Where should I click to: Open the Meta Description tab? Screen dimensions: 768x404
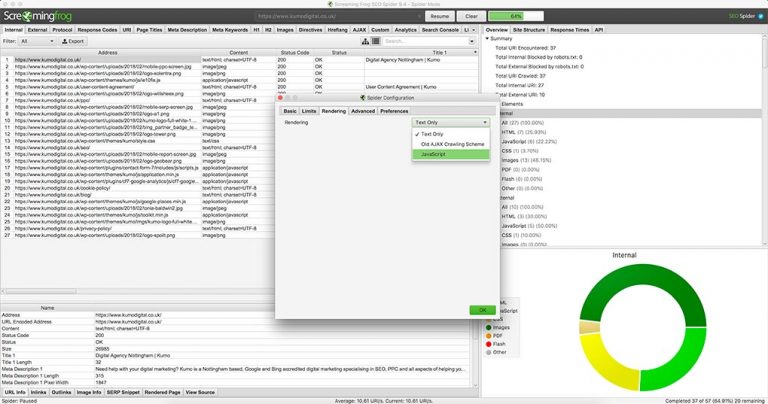(187, 30)
